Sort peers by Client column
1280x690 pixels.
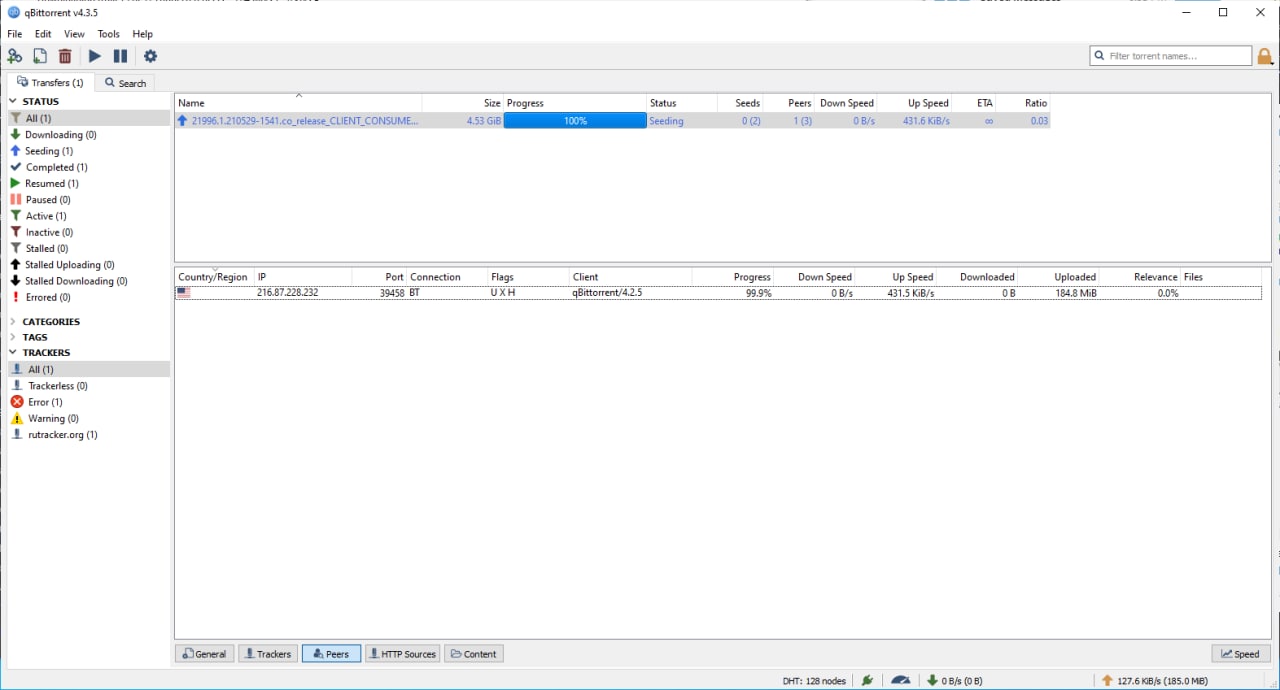[630, 277]
